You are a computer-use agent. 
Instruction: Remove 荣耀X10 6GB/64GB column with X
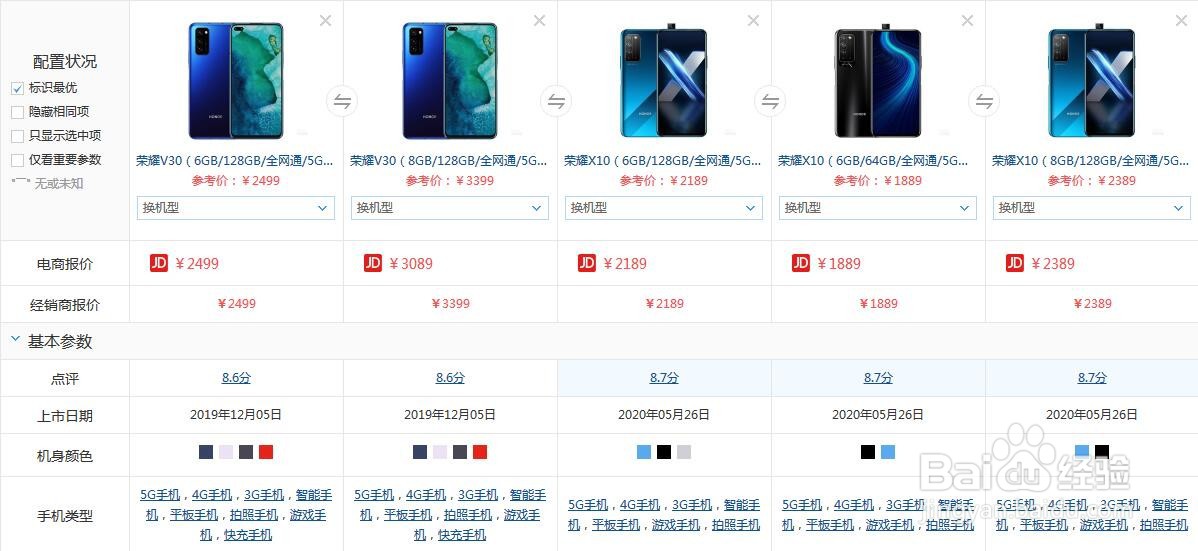point(967,21)
